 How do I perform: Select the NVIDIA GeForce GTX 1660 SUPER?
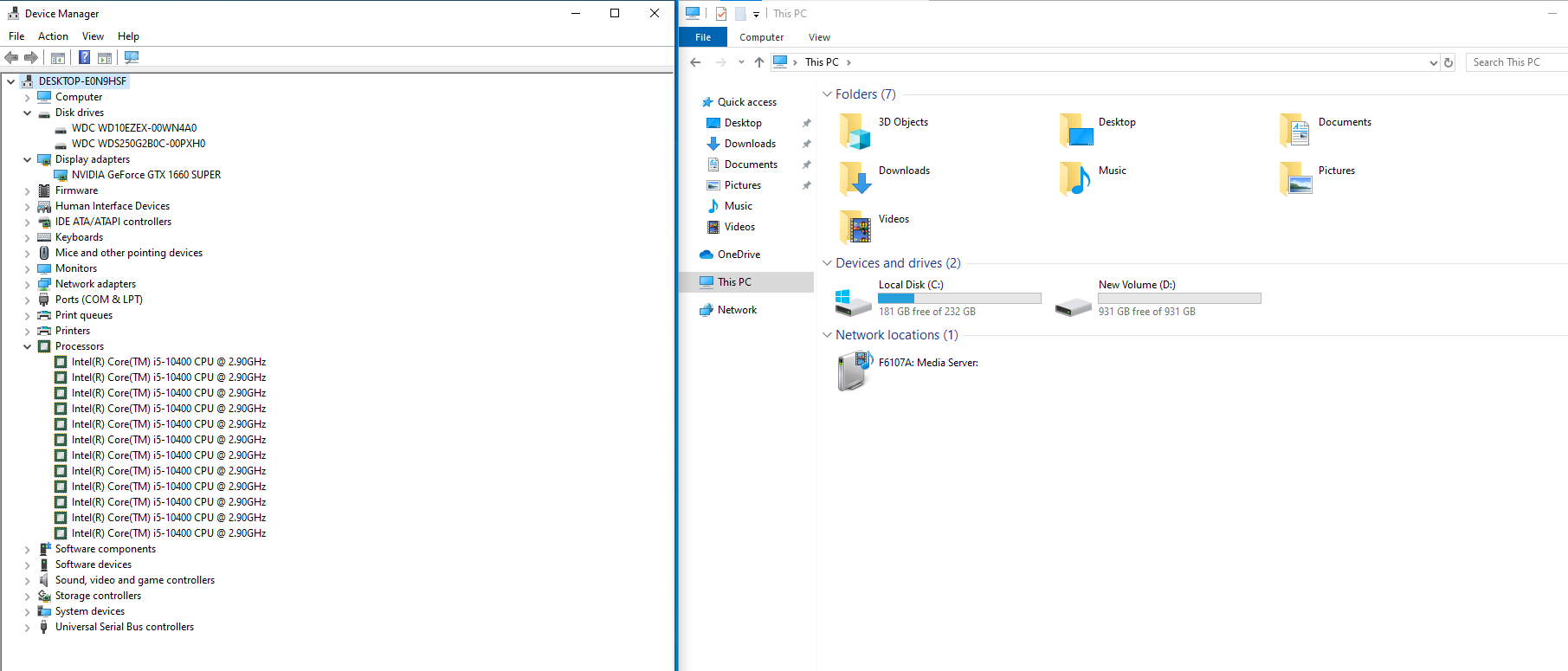145,175
